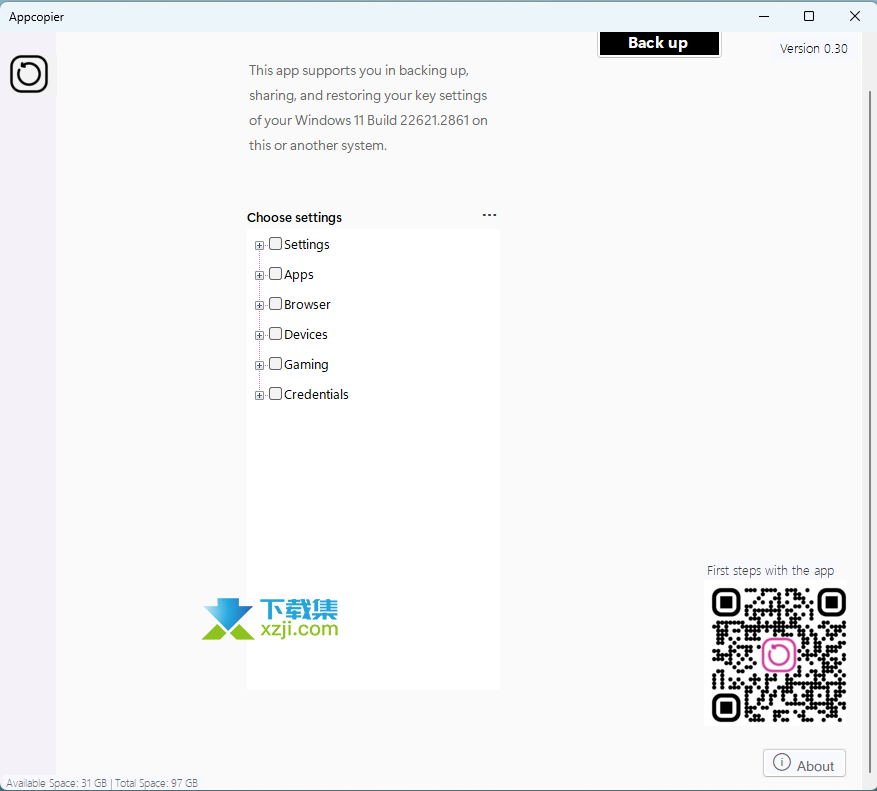Select the Gaming tree label
877x791 pixels.
(x=306, y=365)
